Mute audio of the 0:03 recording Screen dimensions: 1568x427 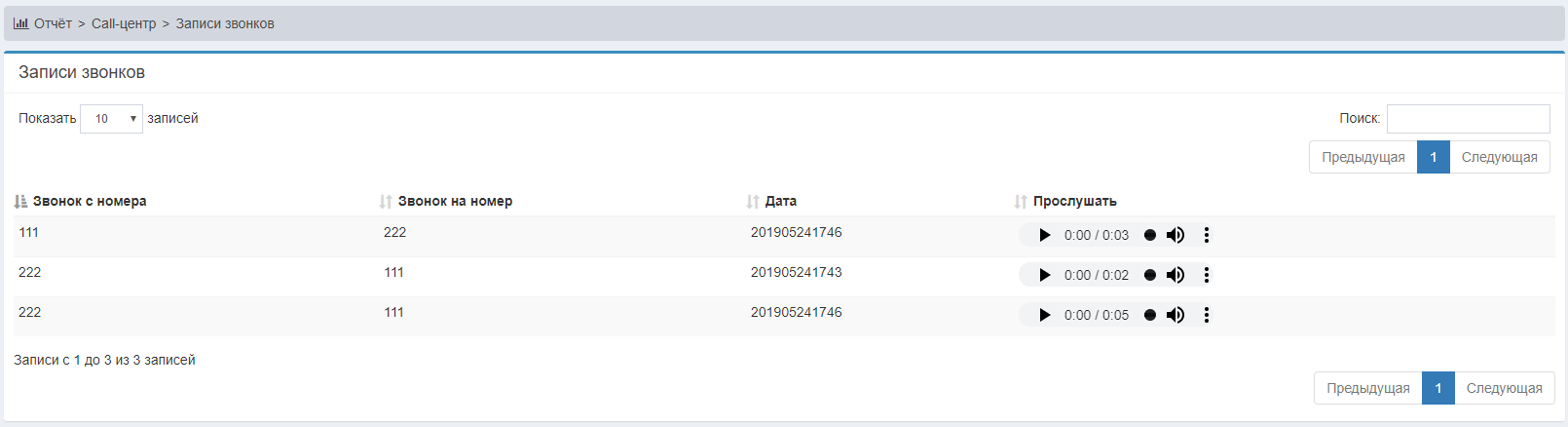1176,235
